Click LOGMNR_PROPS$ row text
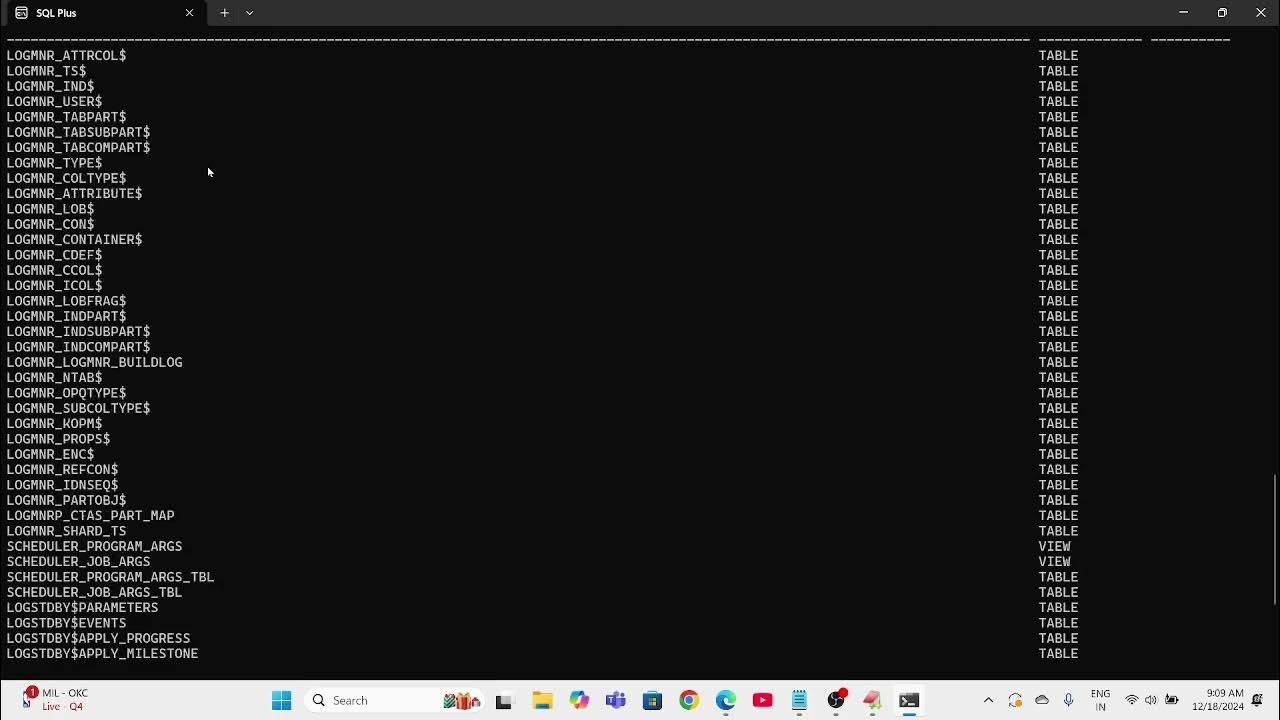This screenshot has height=720, width=1280. [x=58, y=439]
